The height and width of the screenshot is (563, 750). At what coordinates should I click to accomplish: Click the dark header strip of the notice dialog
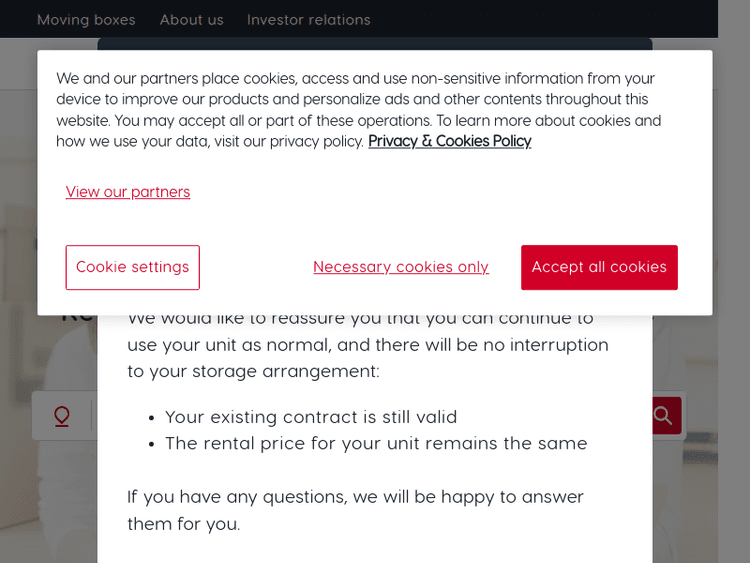click(375, 44)
